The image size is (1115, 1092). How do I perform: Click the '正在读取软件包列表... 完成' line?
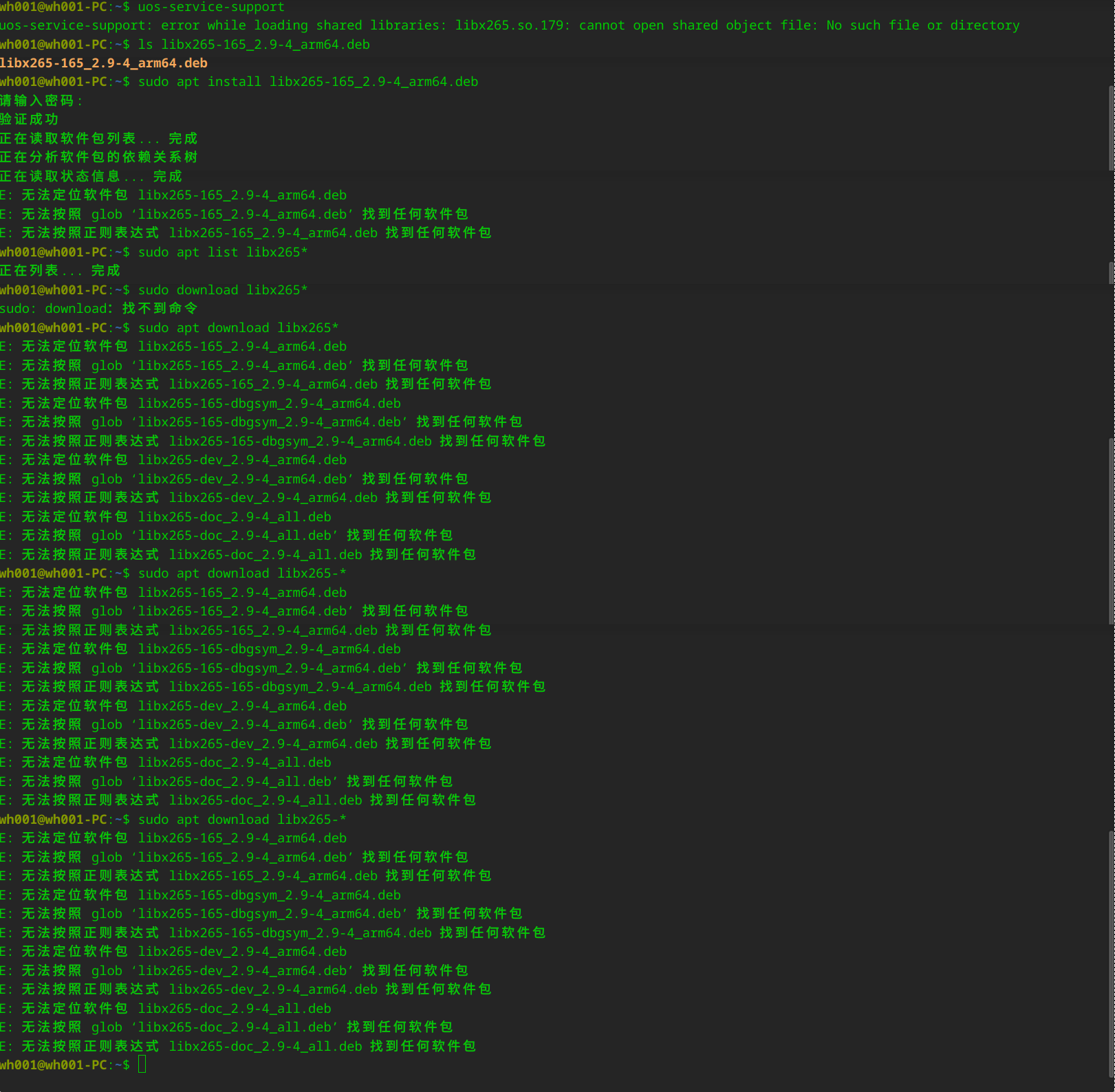pos(98,138)
